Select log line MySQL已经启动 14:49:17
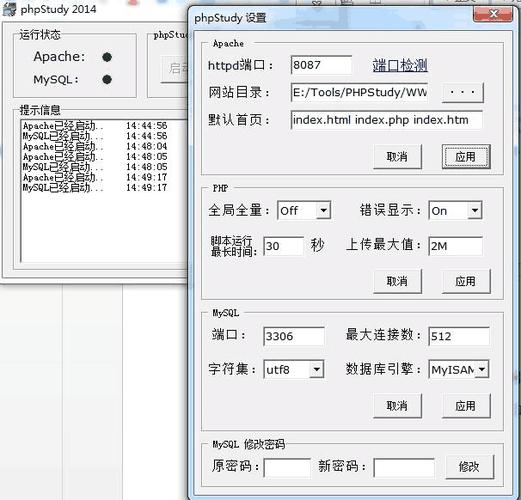 [95, 188]
